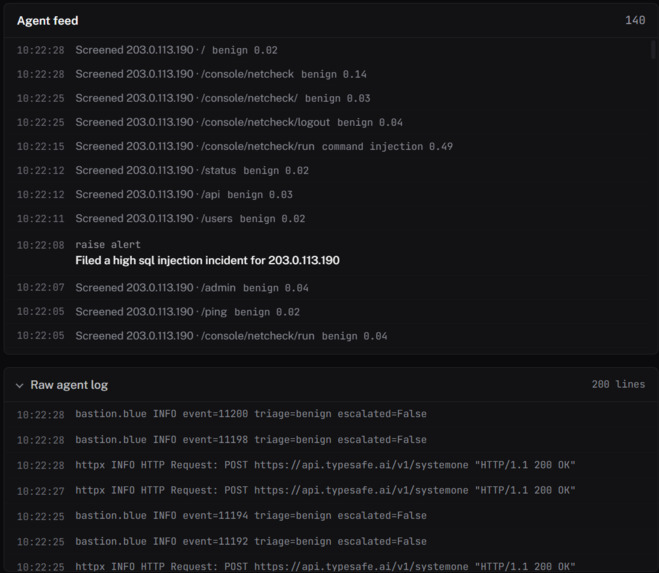Screen dimensions: 659x573
Task: Click the 140 count in Agent feed header
Action: [x=635, y=20]
